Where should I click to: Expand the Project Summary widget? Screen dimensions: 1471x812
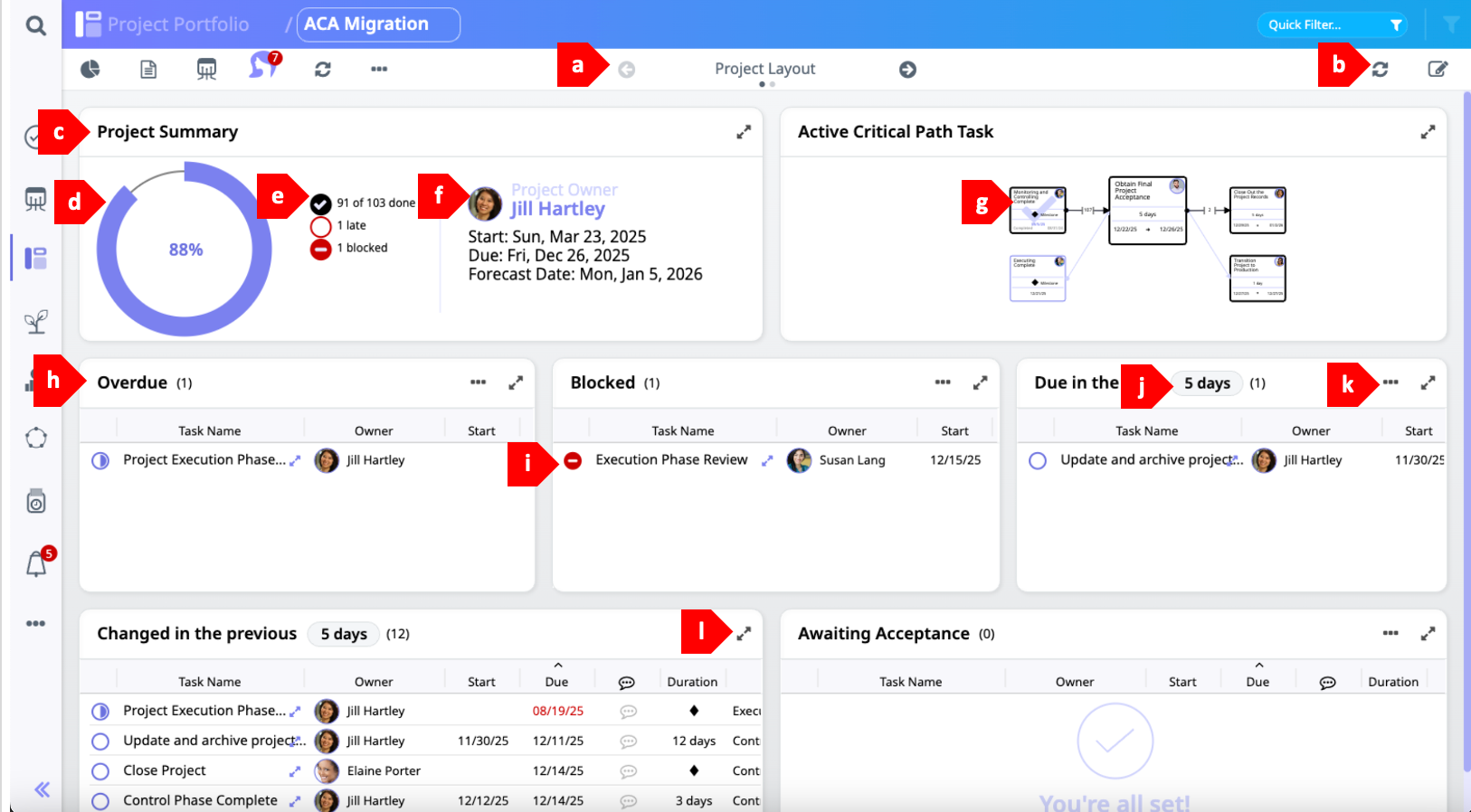pos(744,132)
